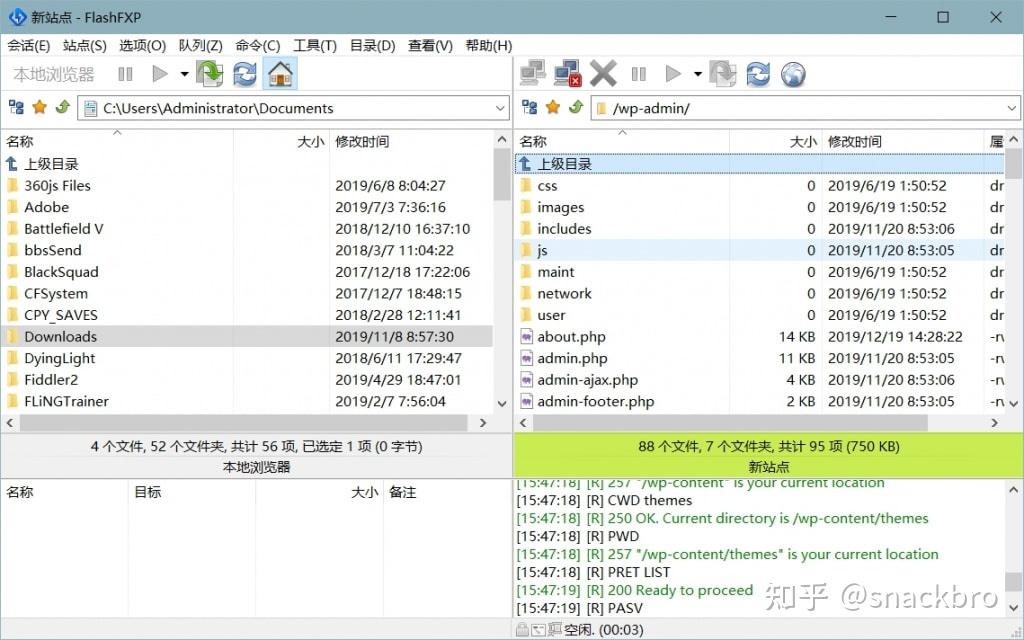This screenshot has height=640, width=1024.
Task: Open the local path dropdown arrow
Action: point(500,107)
